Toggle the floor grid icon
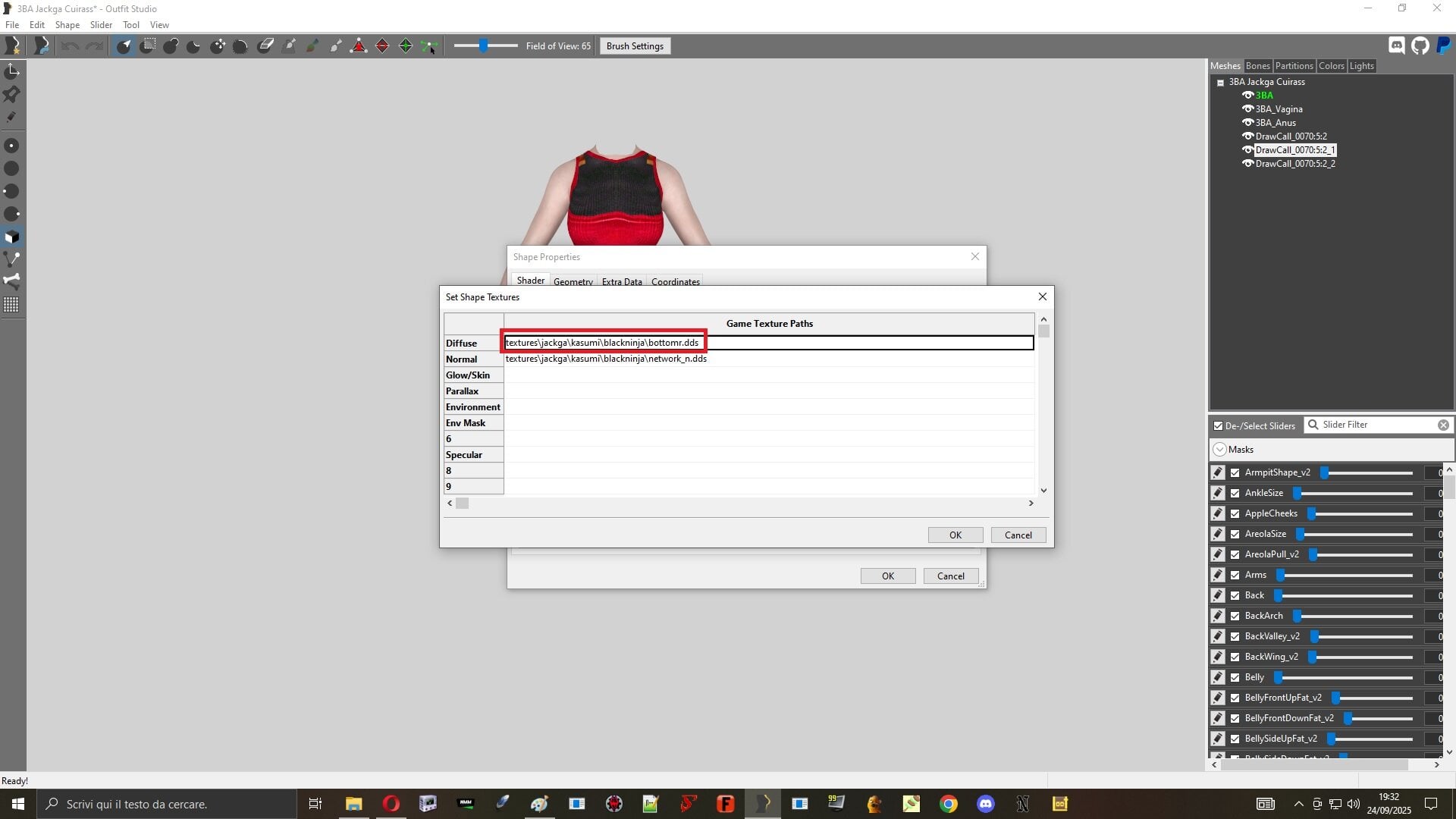1456x819 pixels. click(x=12, y=304)
